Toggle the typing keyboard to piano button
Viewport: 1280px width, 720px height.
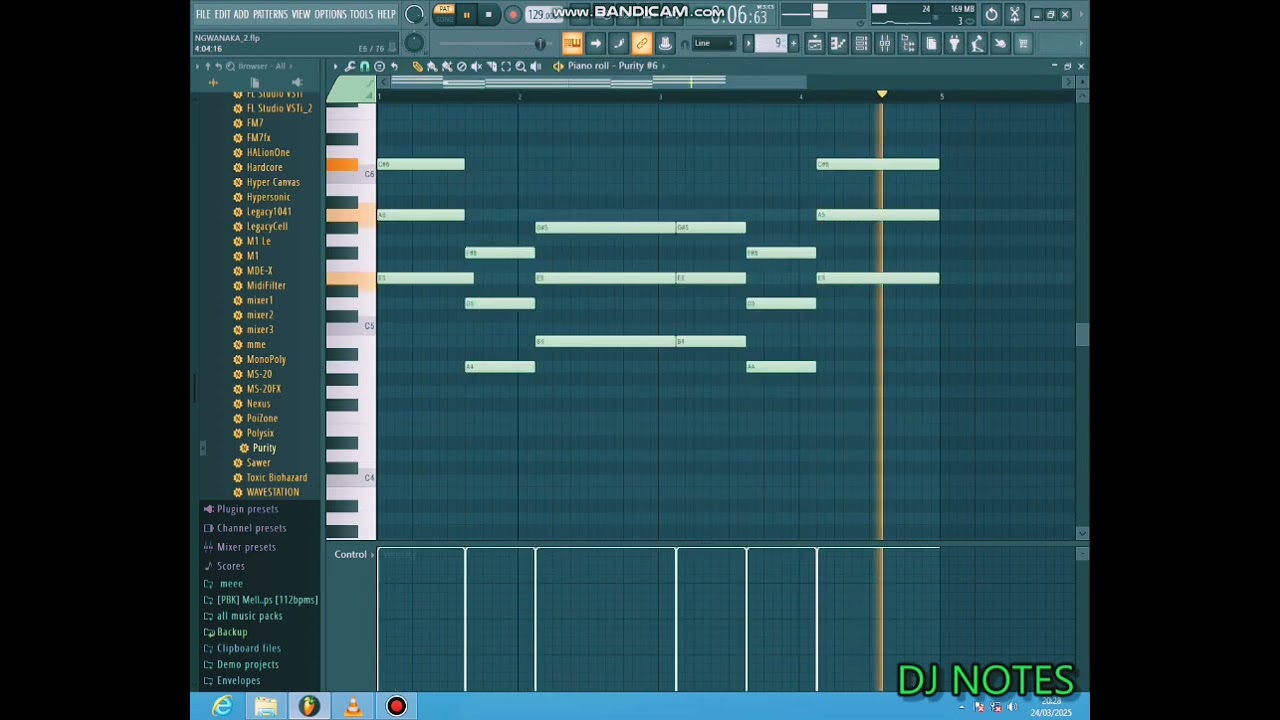point(573,43)
